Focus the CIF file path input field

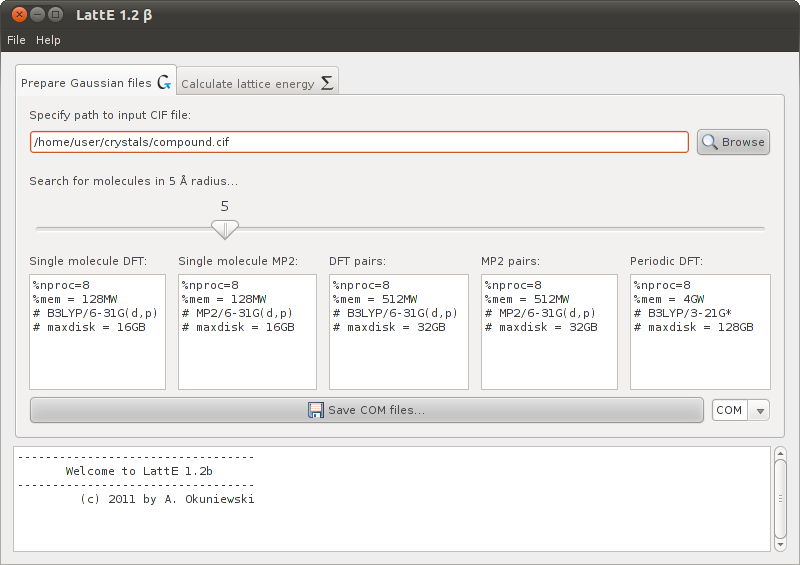pyautogui.click(x=359, y=142)
